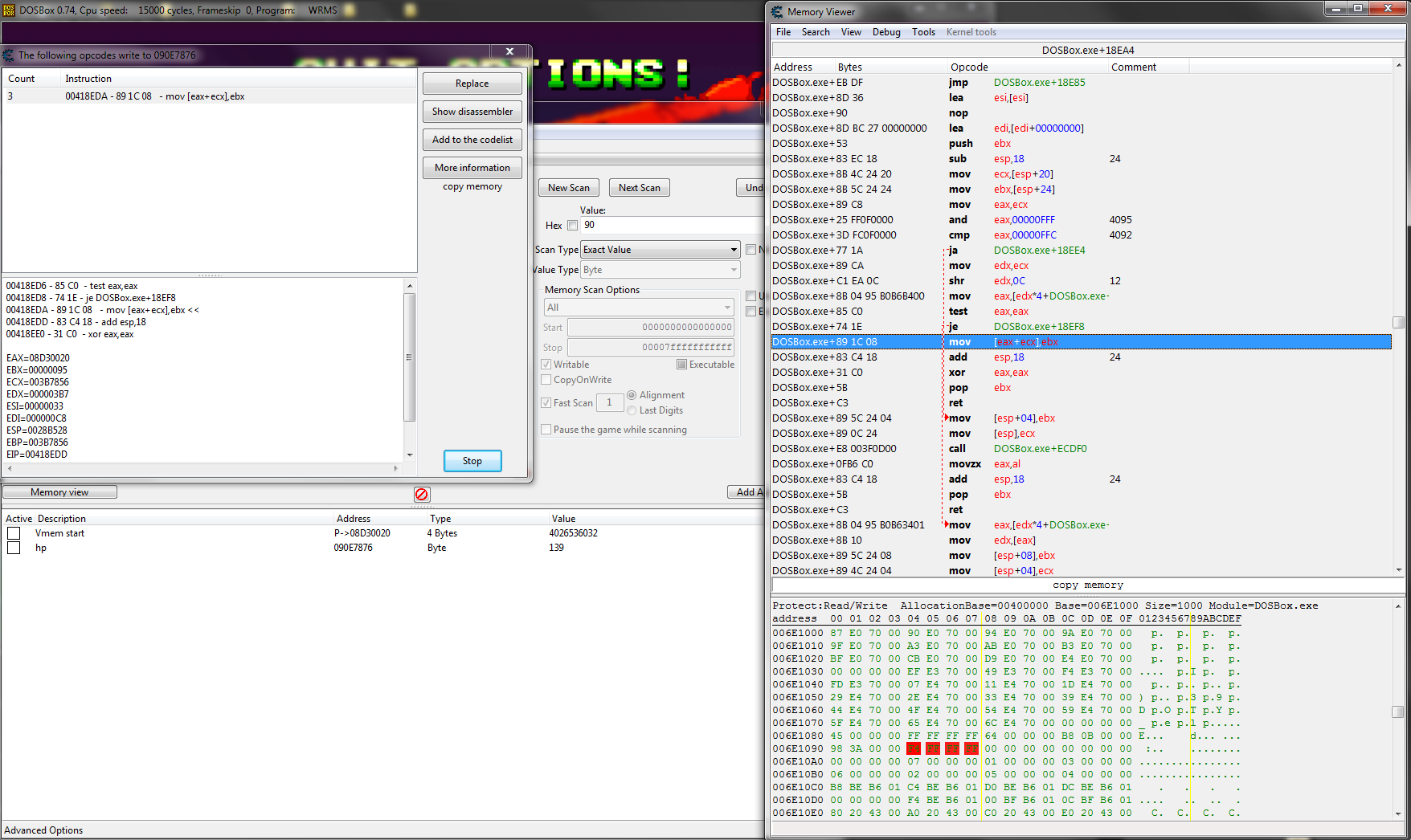Toggle the Hex checkbox

[572, 226]
